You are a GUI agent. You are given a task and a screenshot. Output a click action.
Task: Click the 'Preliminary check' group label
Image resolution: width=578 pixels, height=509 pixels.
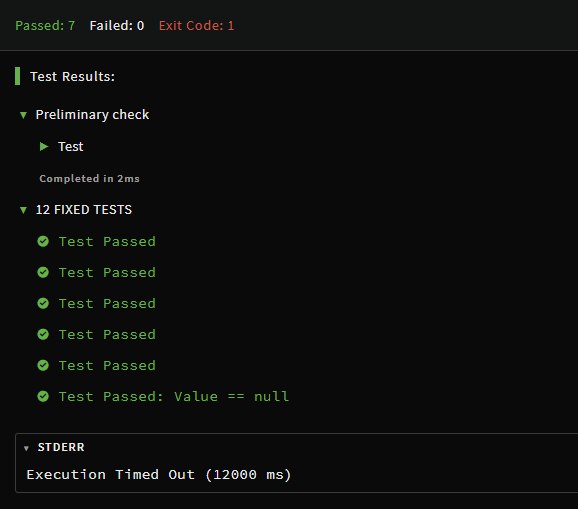pos(92,115)
